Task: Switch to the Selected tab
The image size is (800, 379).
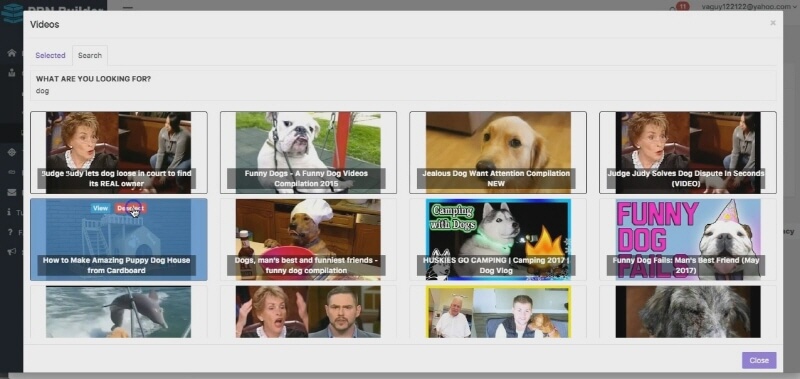Action: click(50, 55)
